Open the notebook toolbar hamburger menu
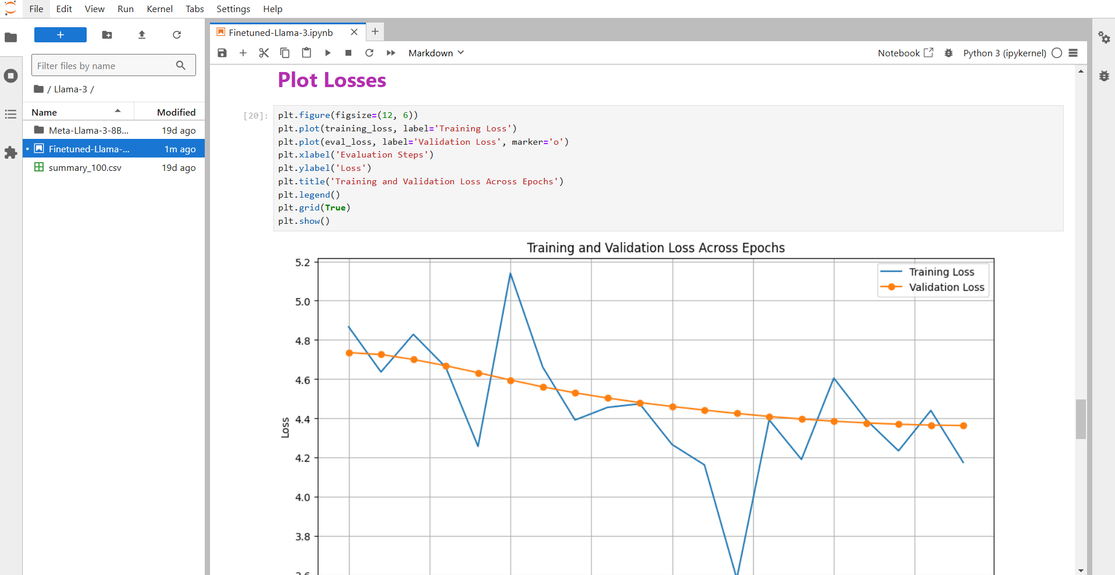Screen dimensions: 1115x575 [1073, 53]
